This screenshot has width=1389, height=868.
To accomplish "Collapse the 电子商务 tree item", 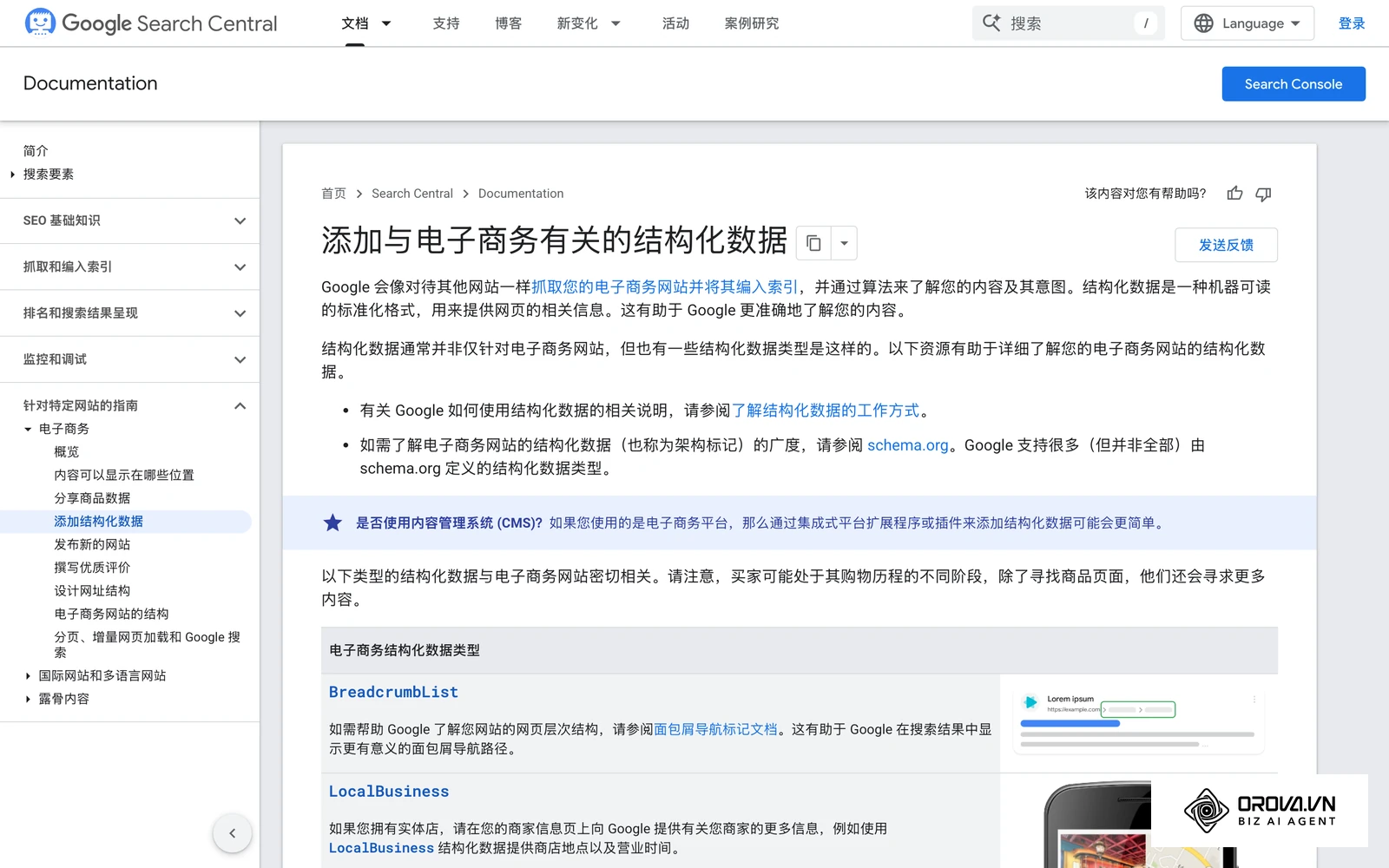I will coord(28,429).
